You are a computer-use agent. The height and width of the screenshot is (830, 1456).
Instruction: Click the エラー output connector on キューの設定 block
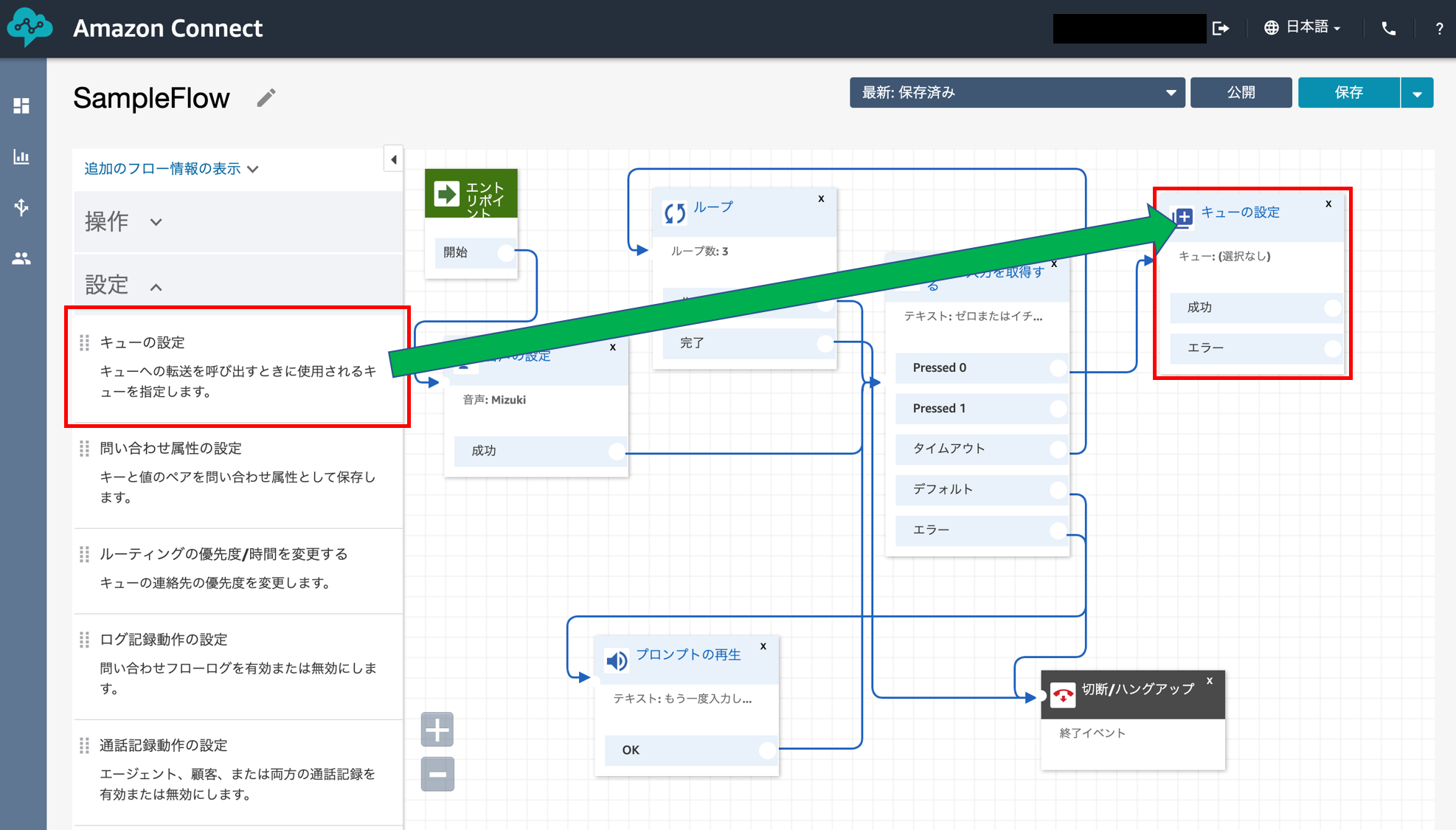pyautogui.click(x=1332, y=348)
